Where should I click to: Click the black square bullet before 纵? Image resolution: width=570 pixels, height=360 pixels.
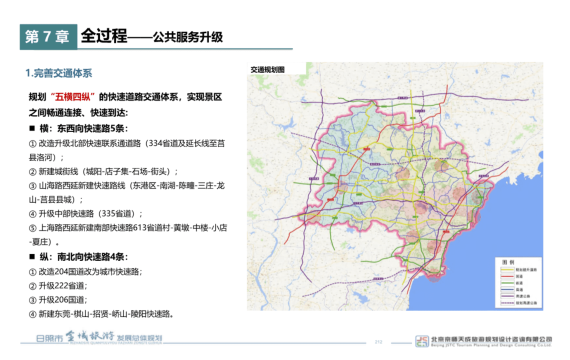(x=32, y=257)
